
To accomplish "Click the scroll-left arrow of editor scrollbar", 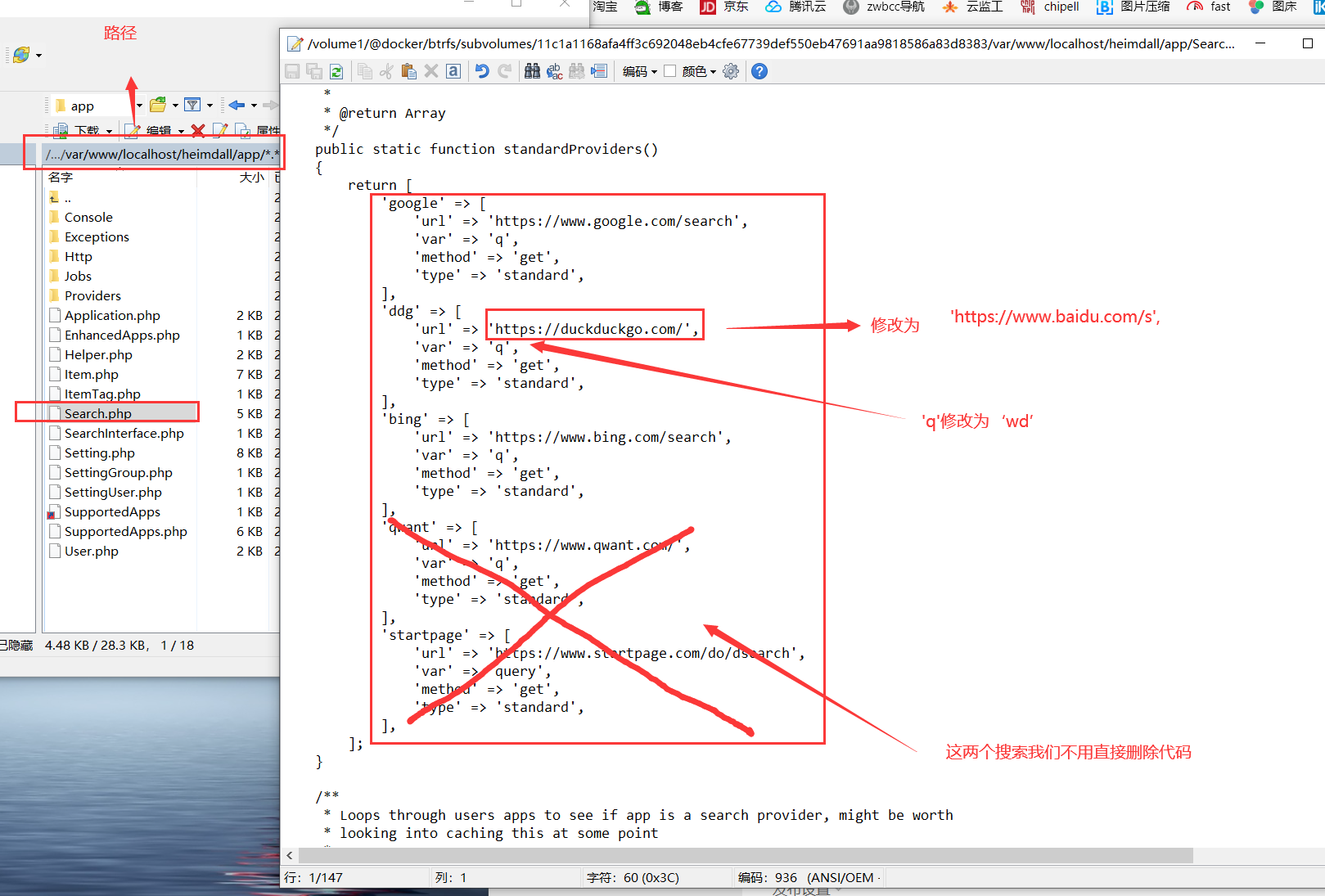I will [x=290, y=855].
